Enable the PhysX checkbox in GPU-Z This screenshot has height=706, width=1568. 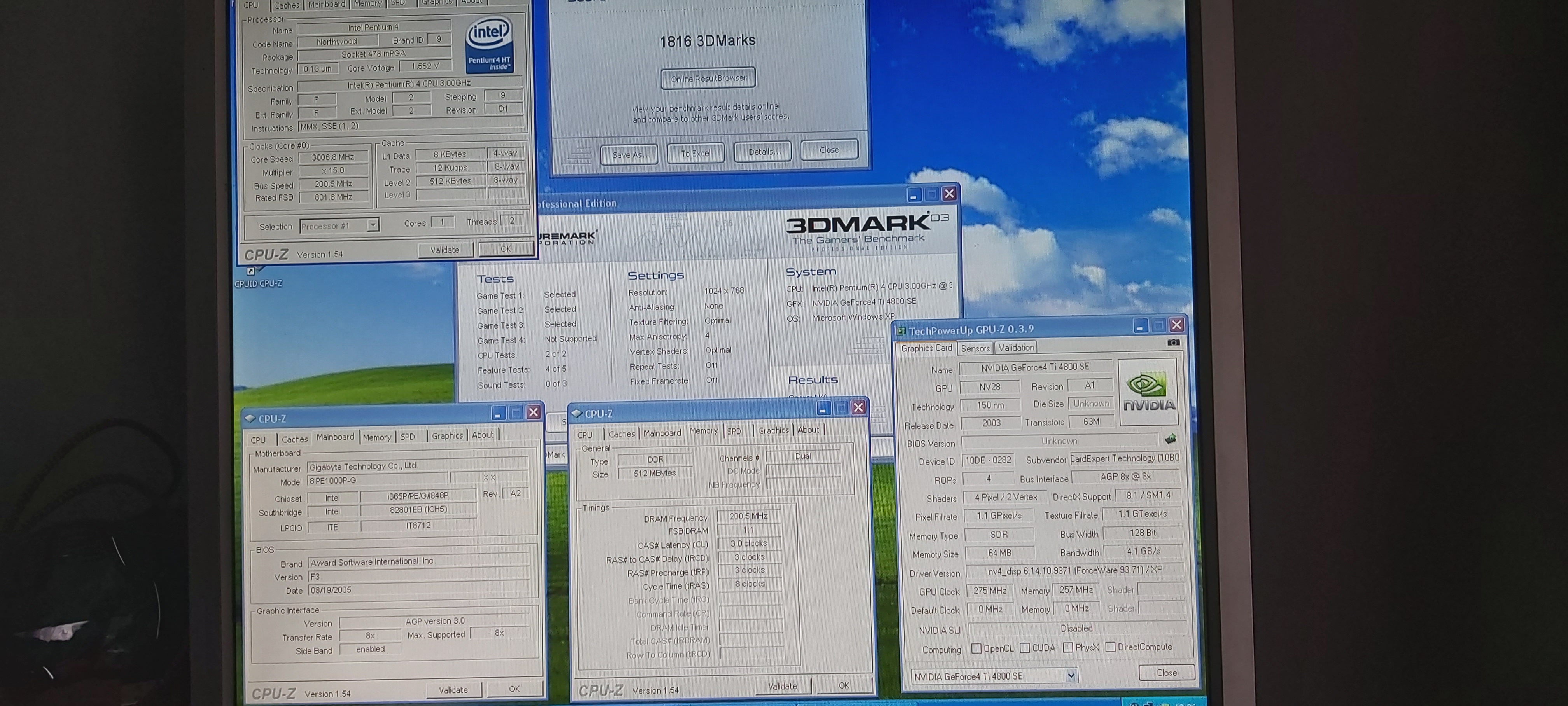click(x=1067, y=648)
